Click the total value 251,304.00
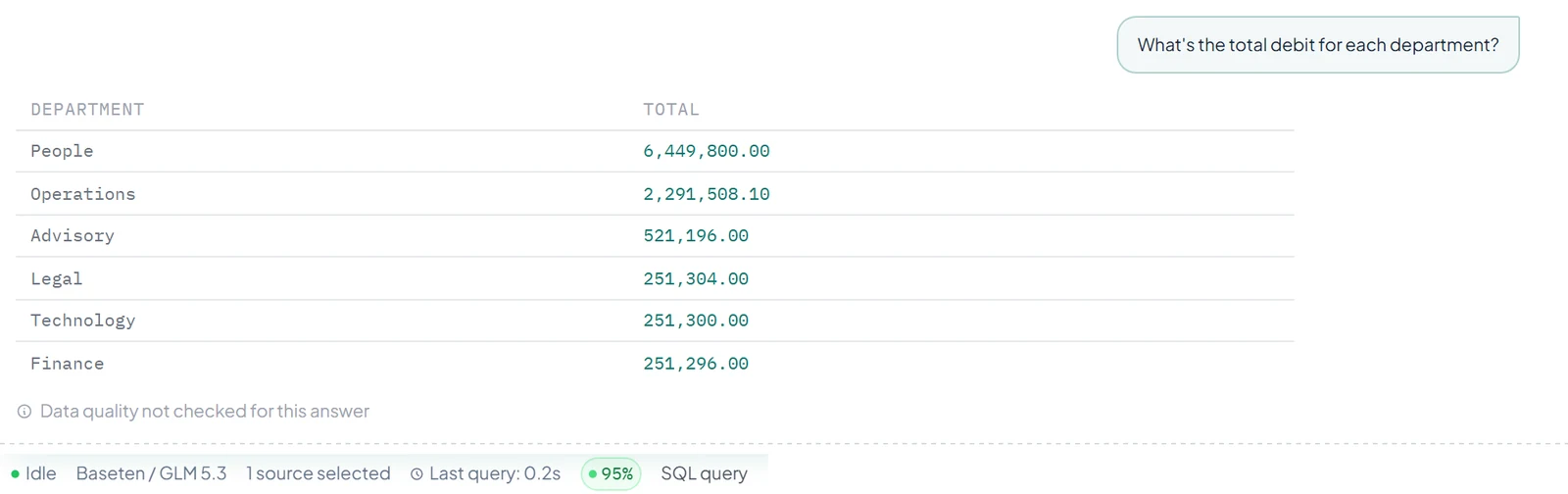The width and height of the screenshot is (1568, 494). [696, 279]
